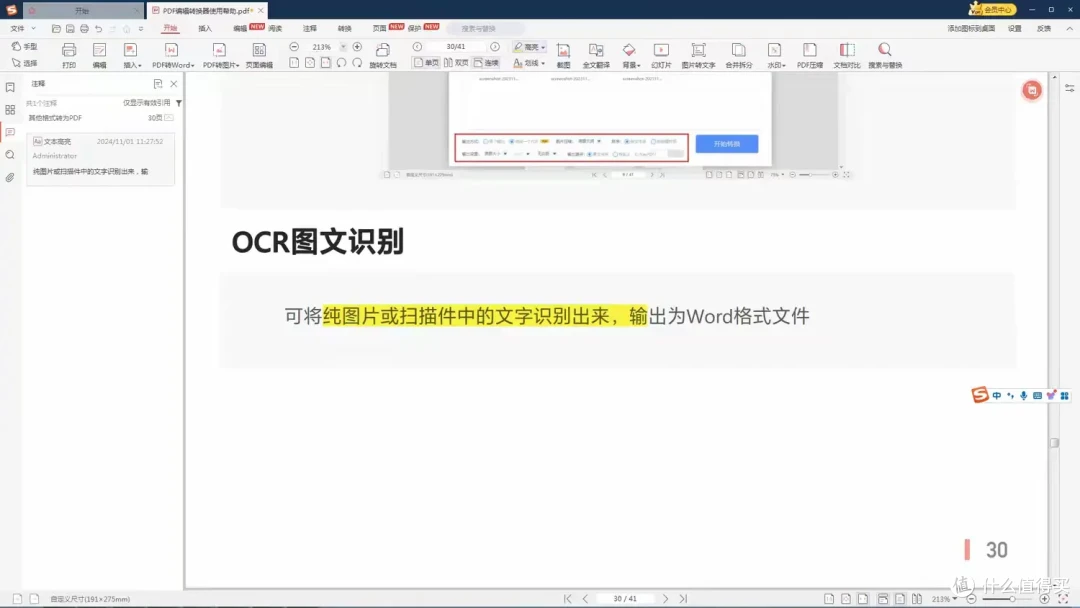1080x608 pixels.
Task: Switch to Convert (转换) ribbon tab
Action: click(x=344, y=28)
